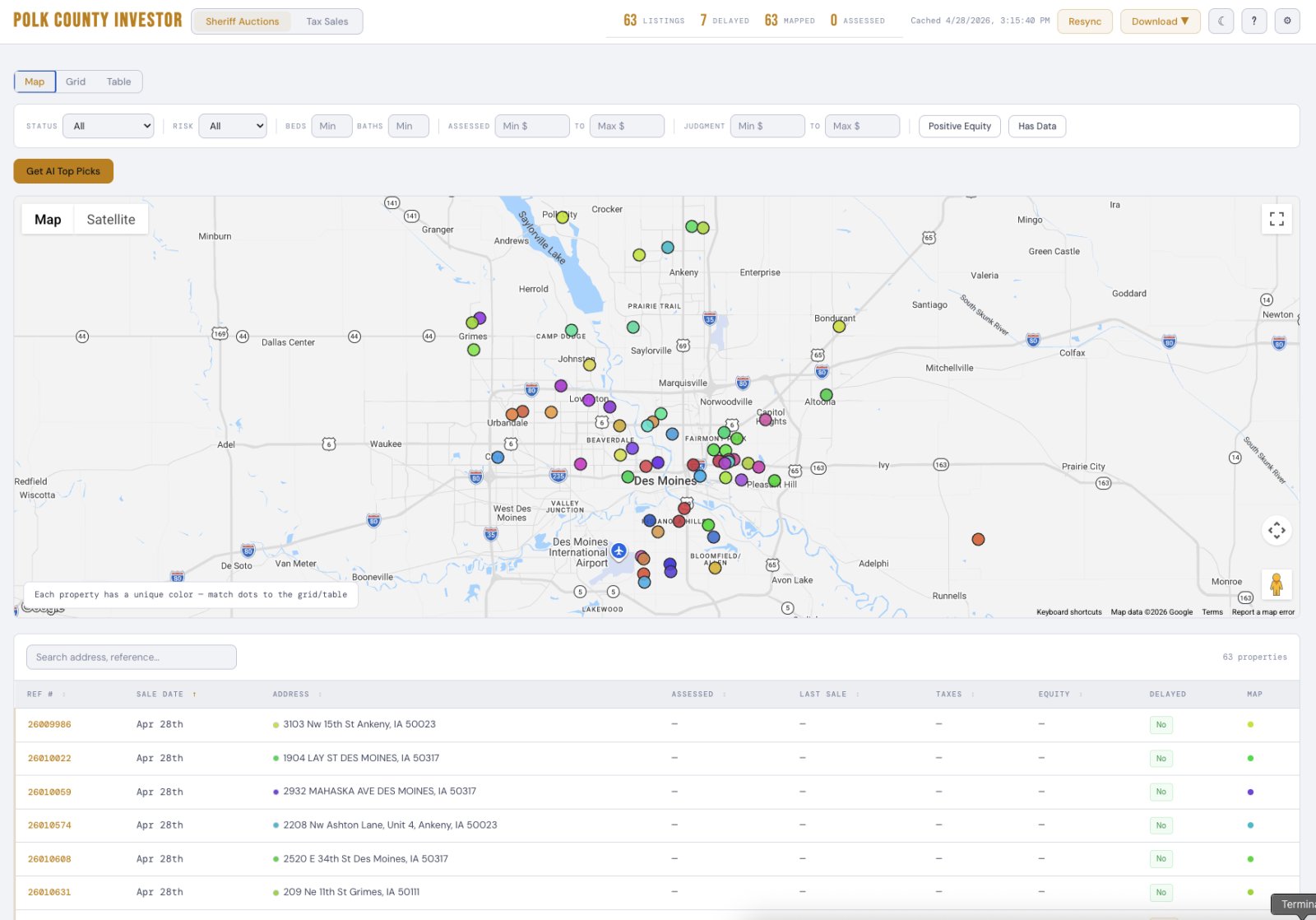Screen dimensions: 1316x920
Task: Expand the Download menu
Action: (1161, 21)
